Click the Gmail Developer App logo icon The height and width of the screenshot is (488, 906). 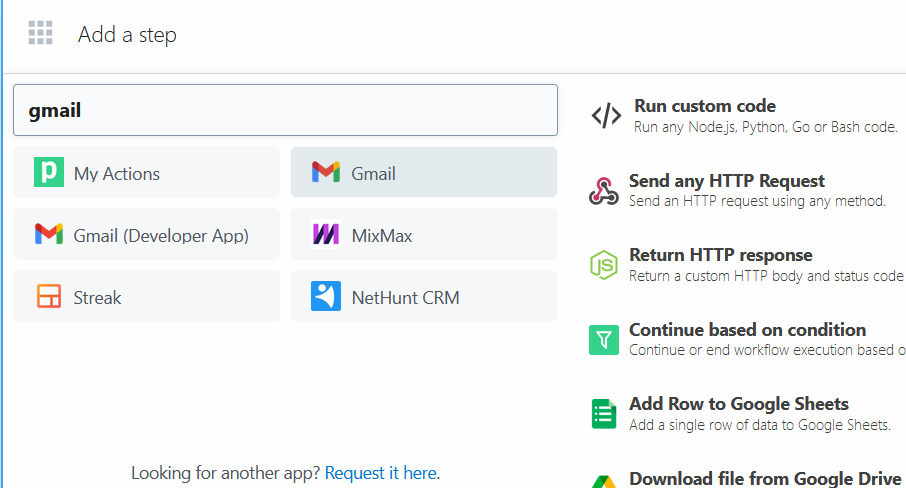tap(48, 235)
